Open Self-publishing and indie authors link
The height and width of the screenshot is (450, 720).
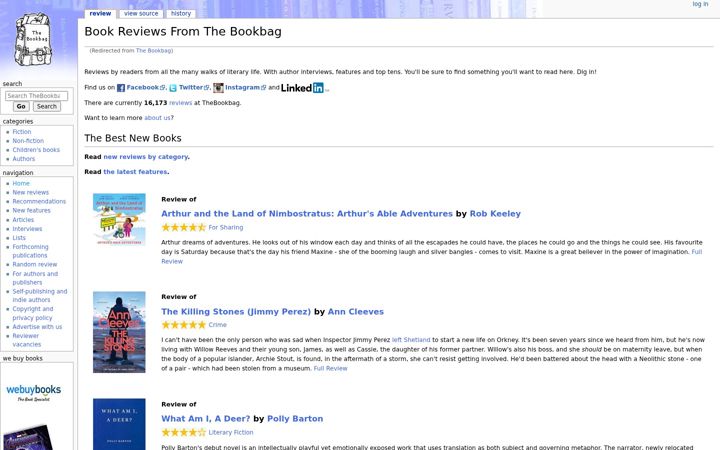(x=39, y=296)
